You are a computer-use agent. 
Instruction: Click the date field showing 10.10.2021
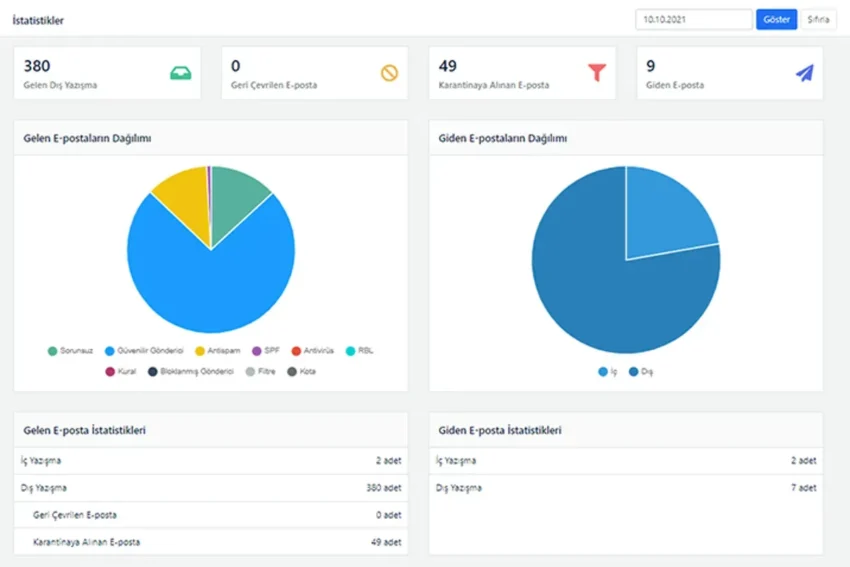(x=693, y=20)
